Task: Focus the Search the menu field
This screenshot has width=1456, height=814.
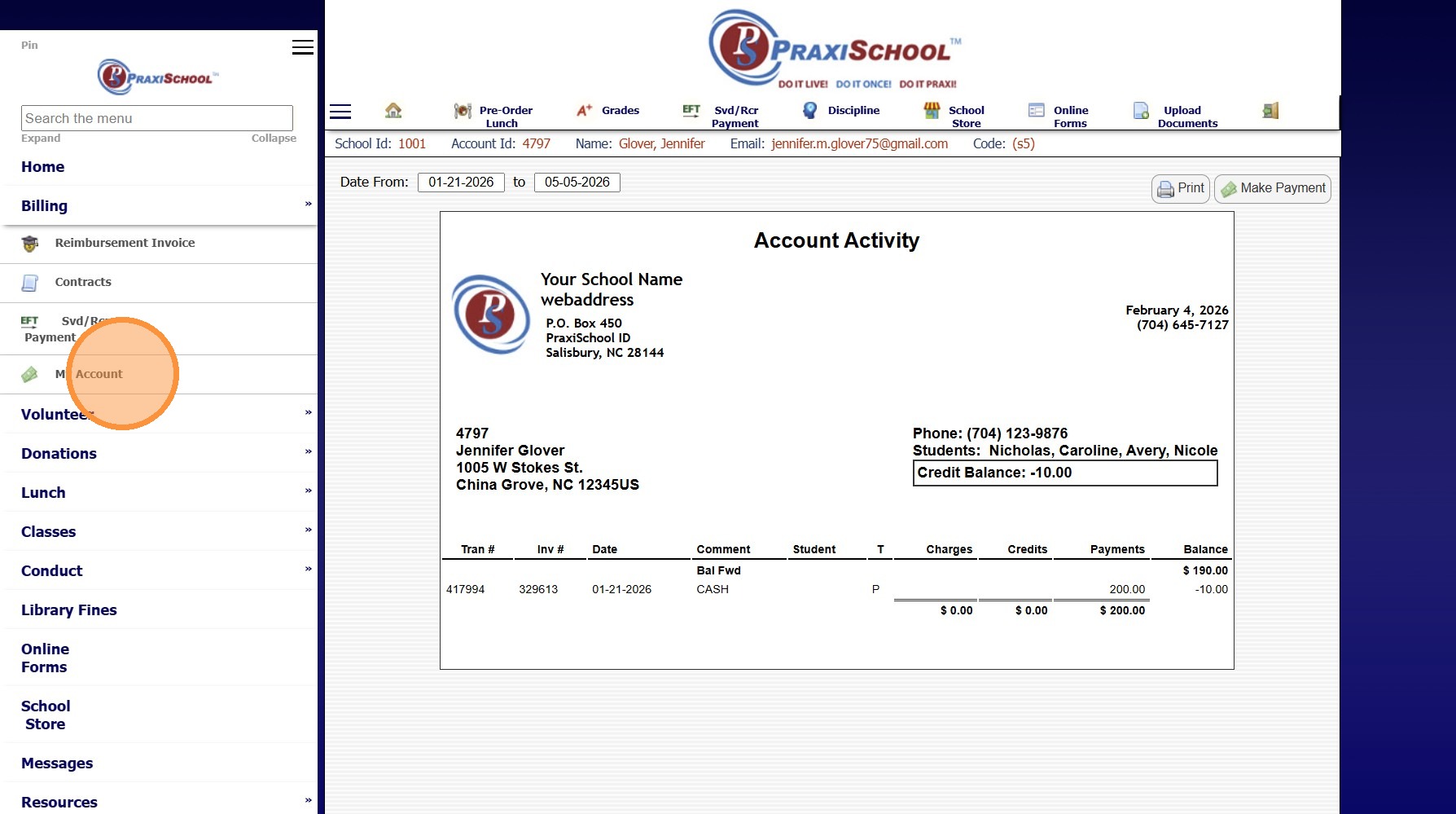Action: coord(157,118)
